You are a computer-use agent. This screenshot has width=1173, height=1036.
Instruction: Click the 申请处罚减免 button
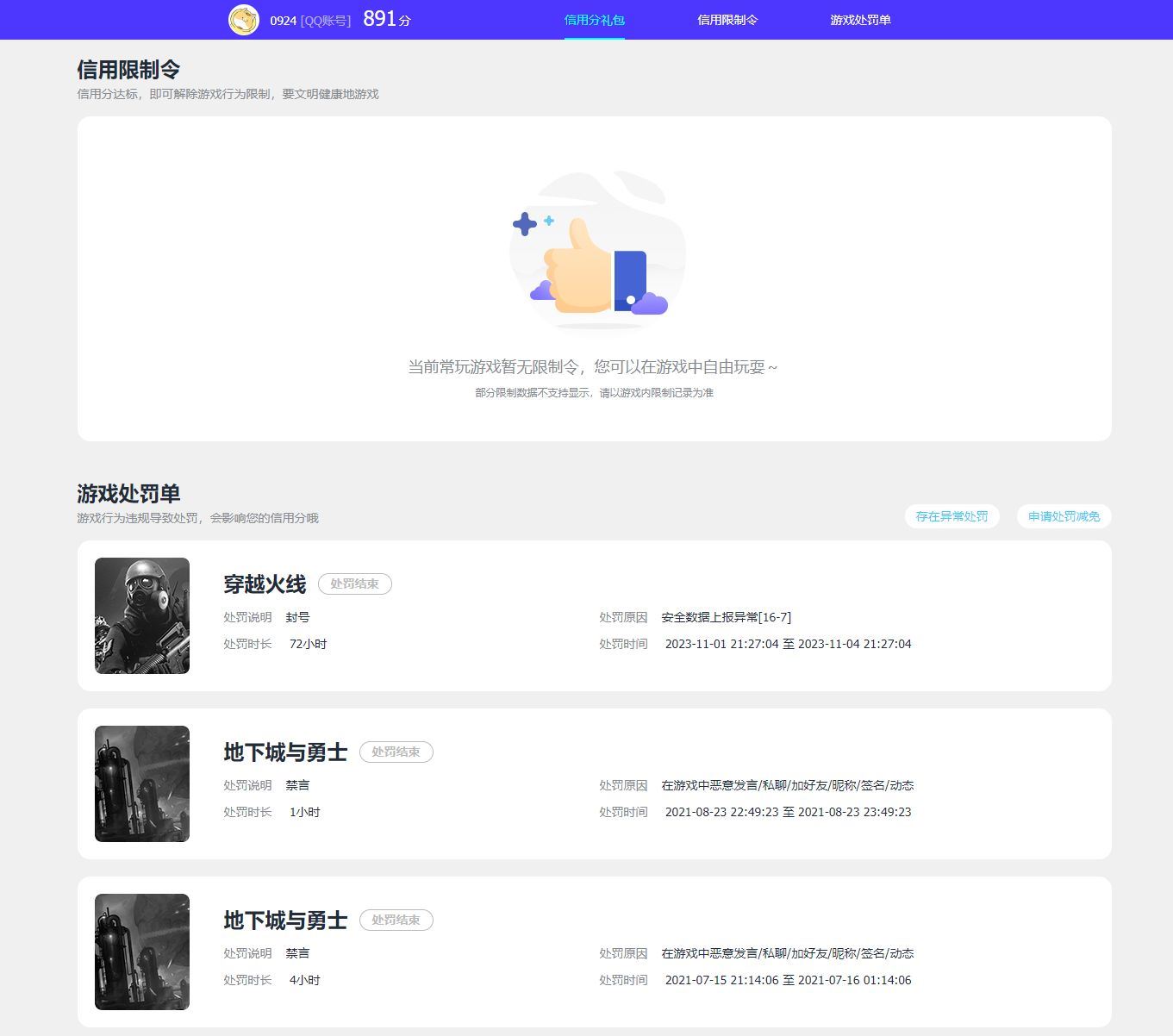click(1064, 516)
